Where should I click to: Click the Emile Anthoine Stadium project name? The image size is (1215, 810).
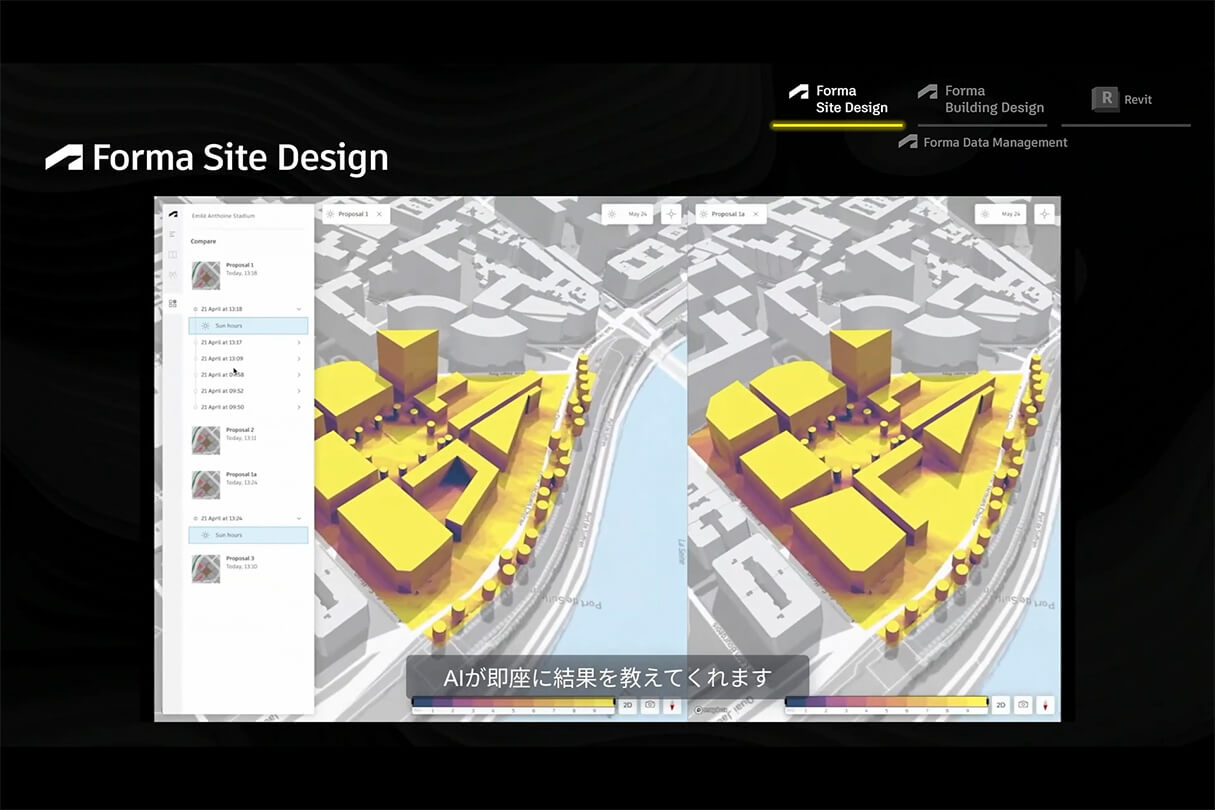click(223, 216)
